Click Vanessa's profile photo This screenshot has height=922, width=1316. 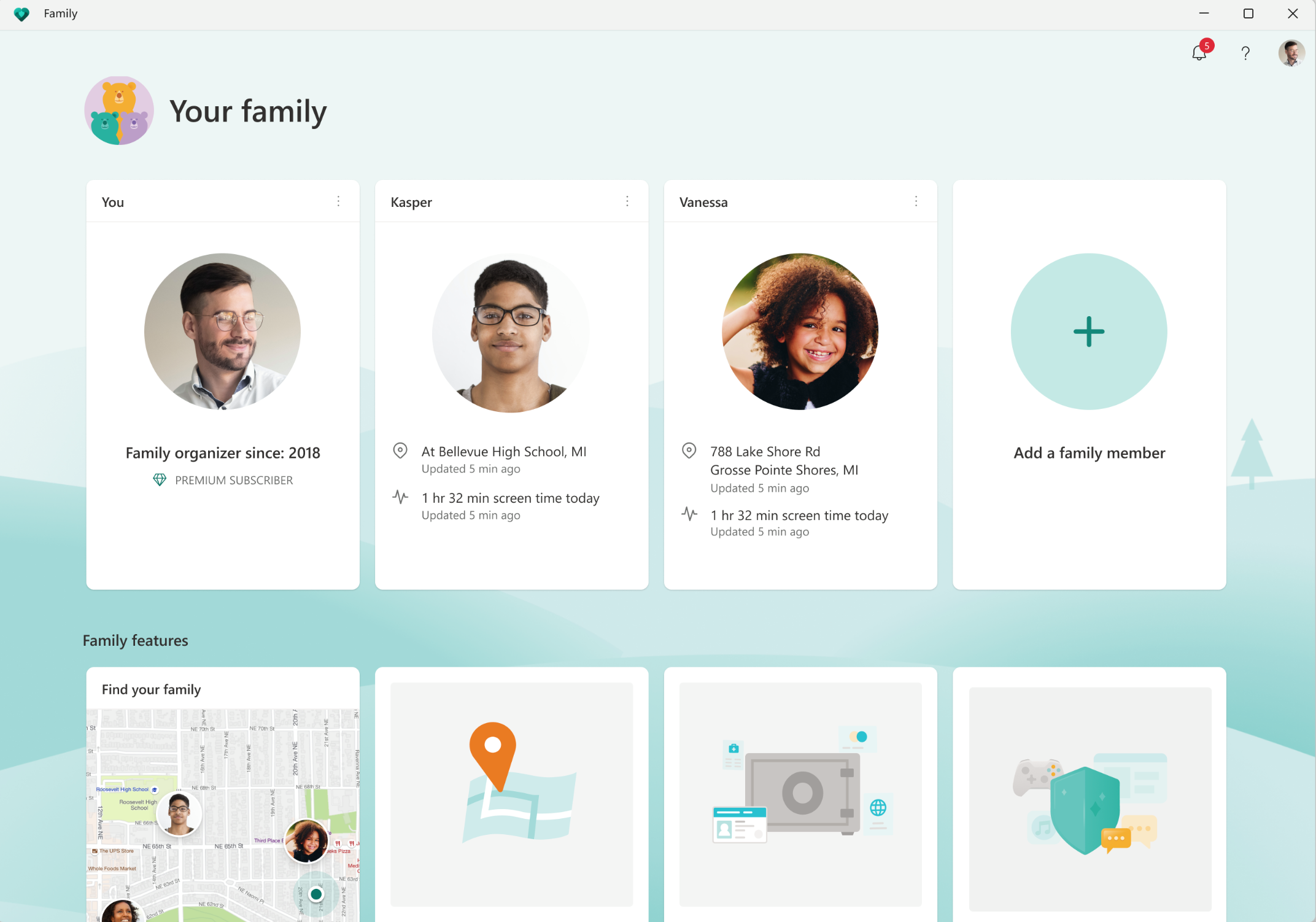800,331
